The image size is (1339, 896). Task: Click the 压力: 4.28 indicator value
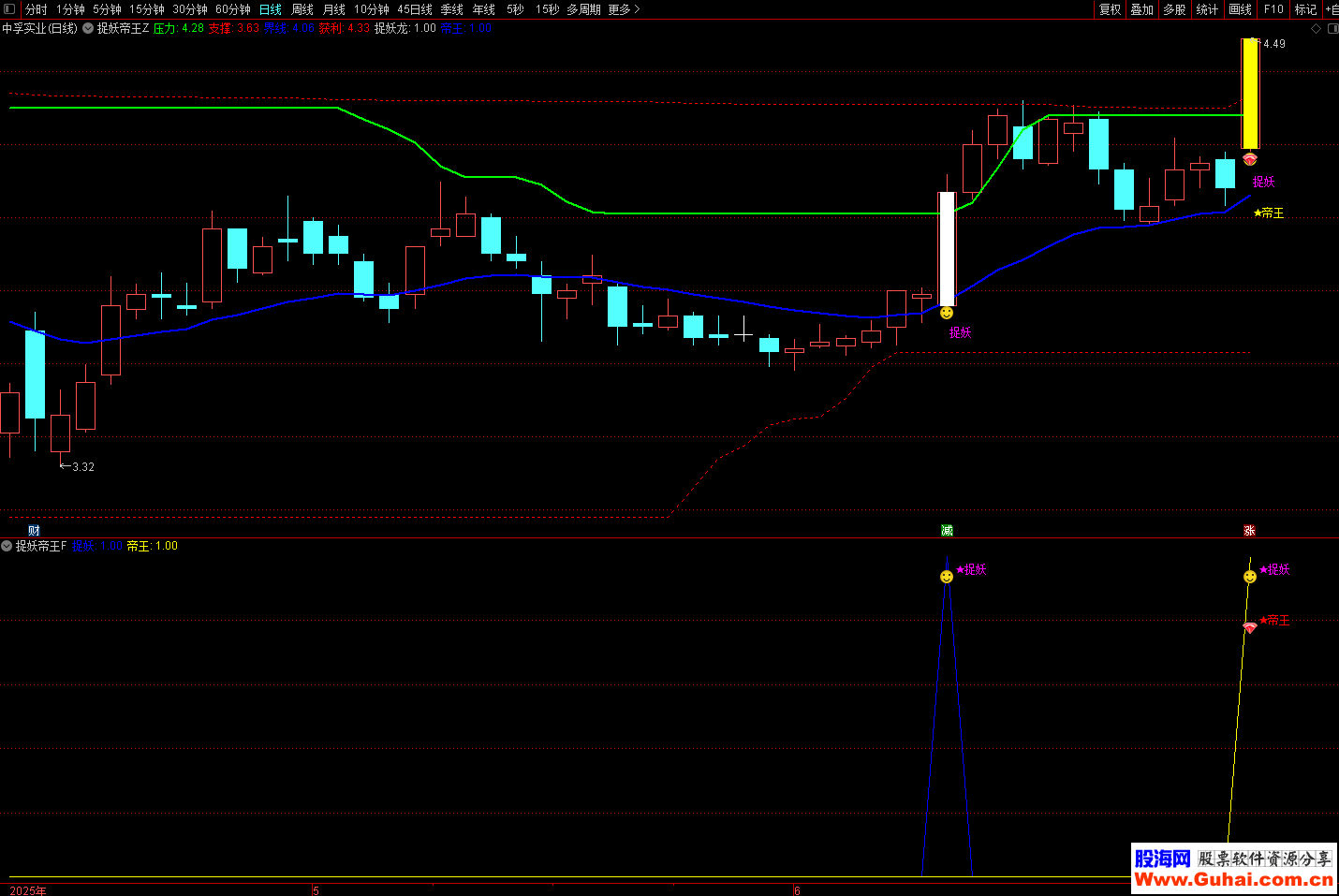179,28
